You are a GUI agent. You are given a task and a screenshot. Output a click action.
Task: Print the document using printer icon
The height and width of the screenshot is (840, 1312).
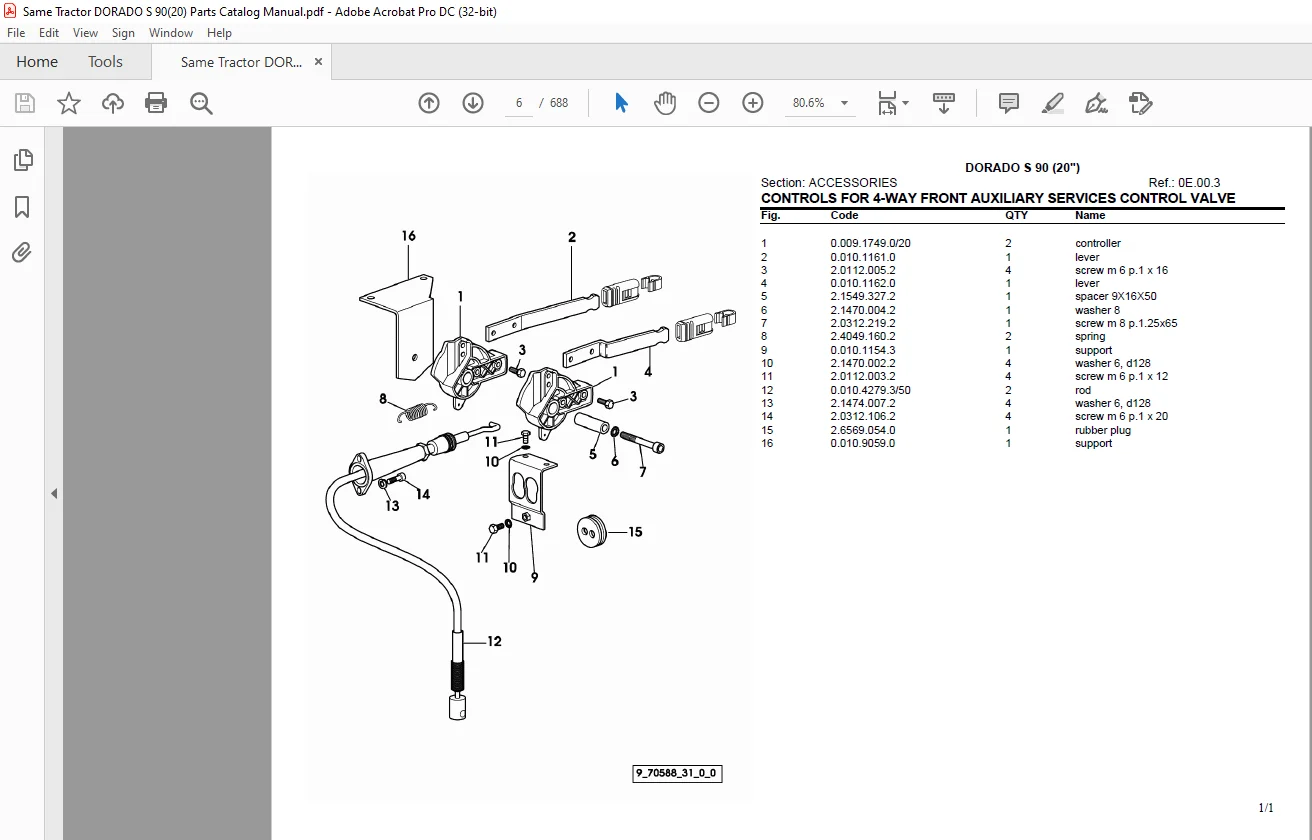point(156,103)
